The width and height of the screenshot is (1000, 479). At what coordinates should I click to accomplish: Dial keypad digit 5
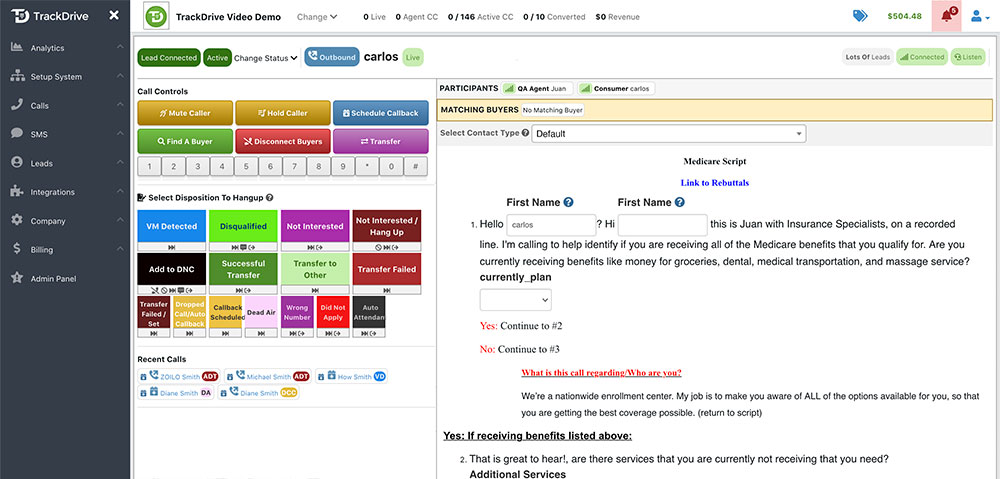coord(246,166)
